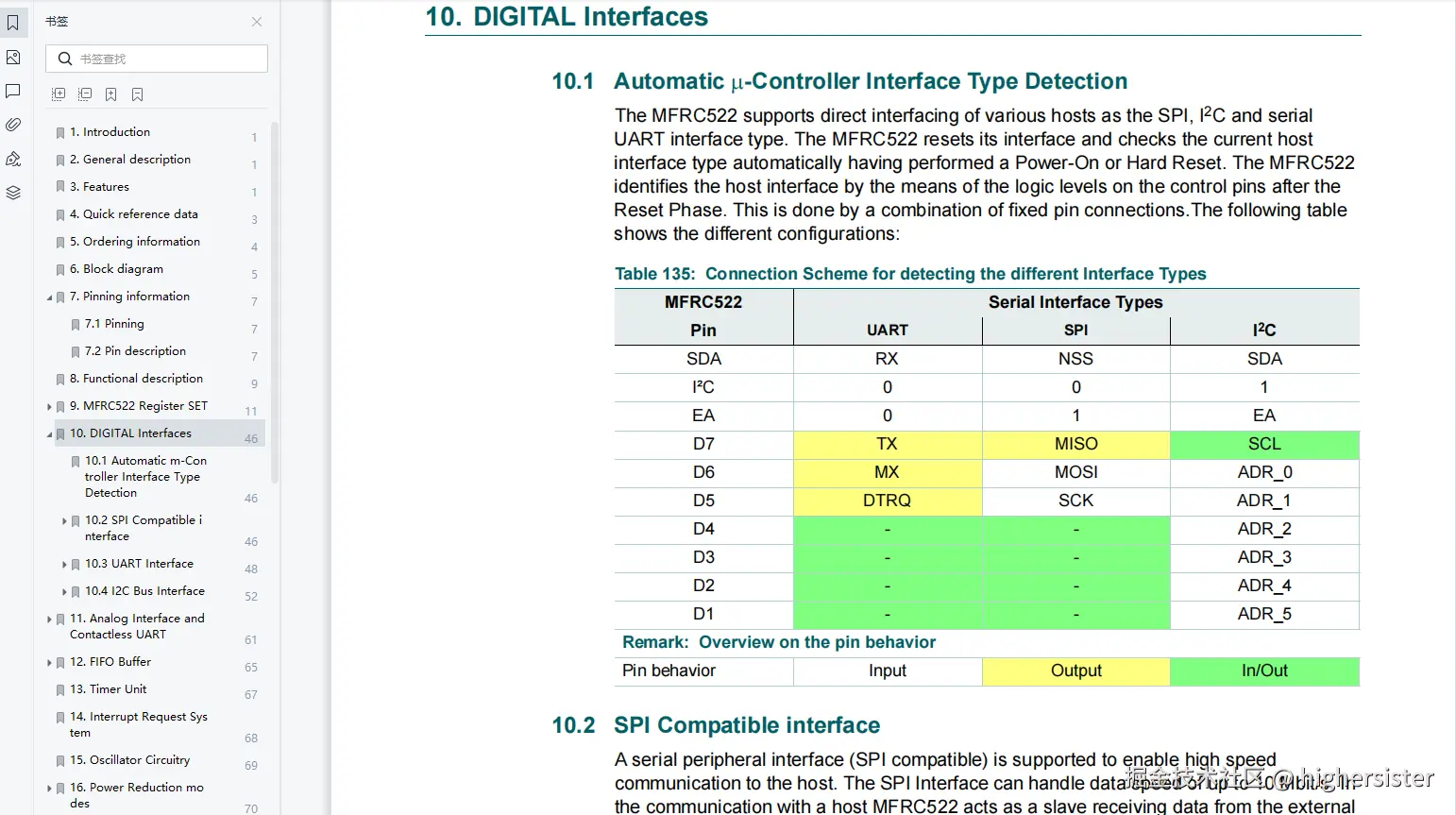The image size is (1456, 815).
Task: Click the '10. DIGITAL Interfaces' page heading
Action: (x=567, y=16)
